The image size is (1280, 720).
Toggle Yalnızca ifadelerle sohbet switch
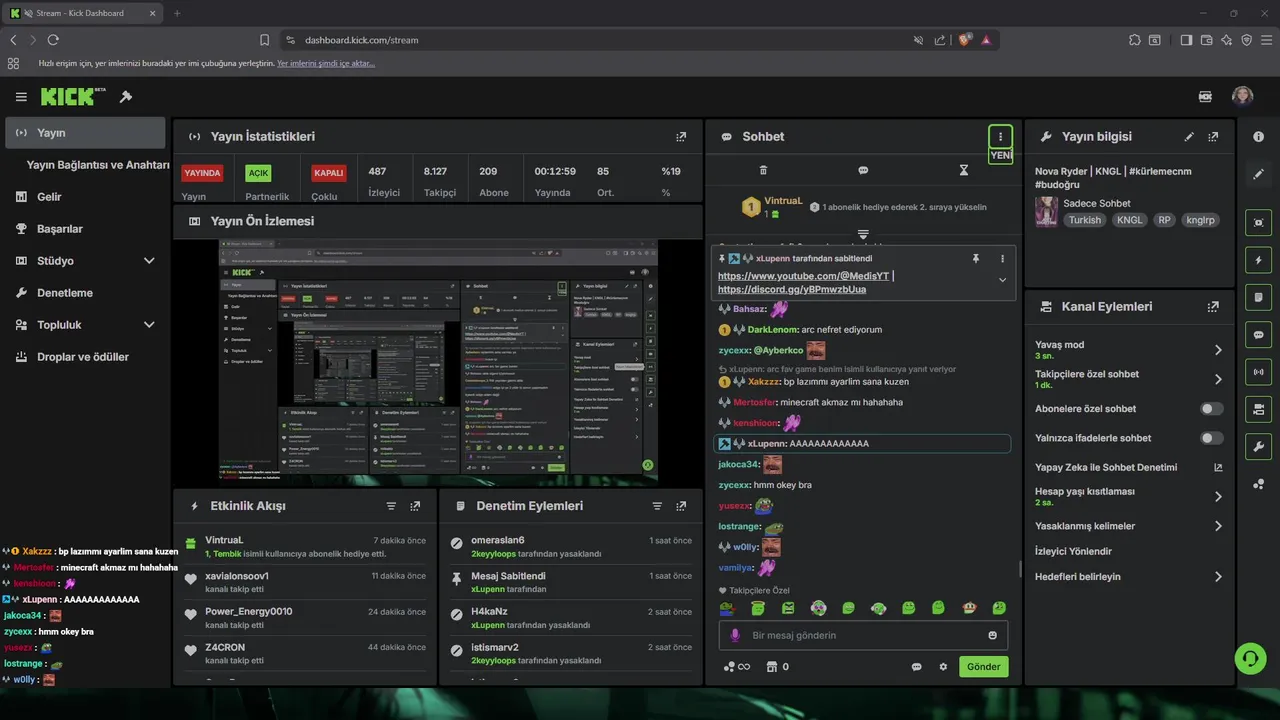tap(1211, 438)
